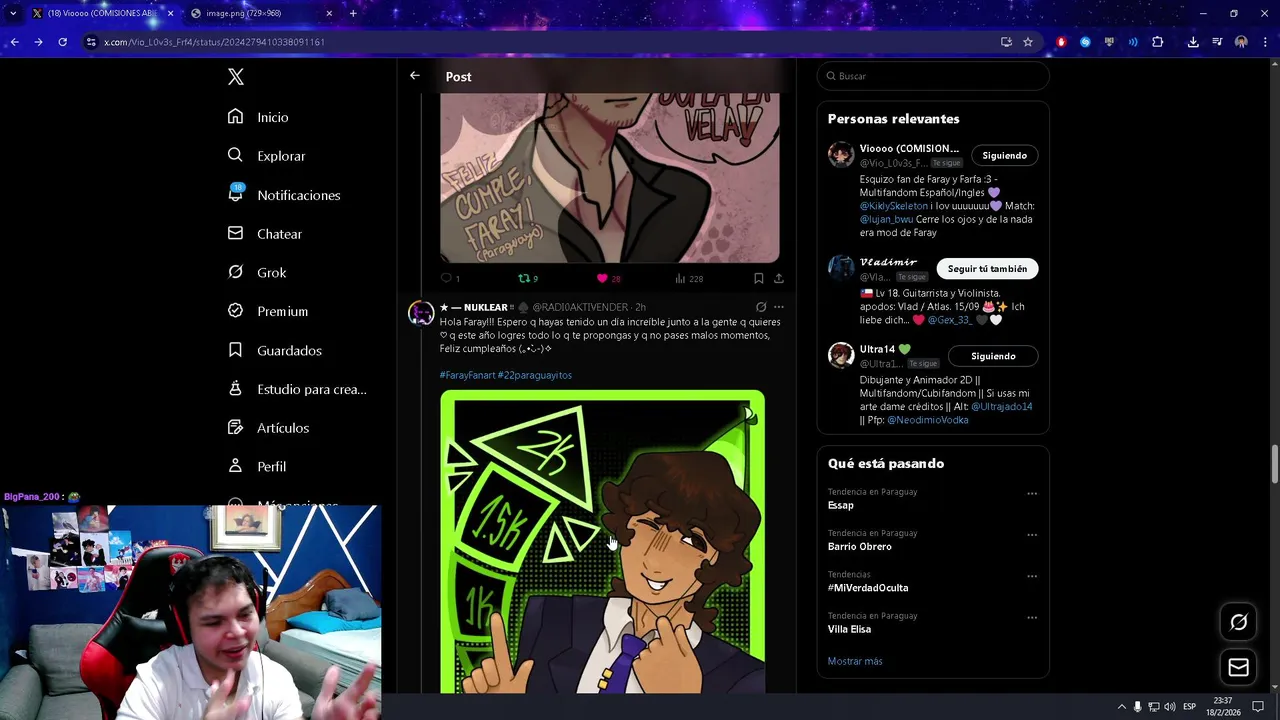Click the install app icon
Viewport: 1280px width, 720px height.
pos(1006,42)
